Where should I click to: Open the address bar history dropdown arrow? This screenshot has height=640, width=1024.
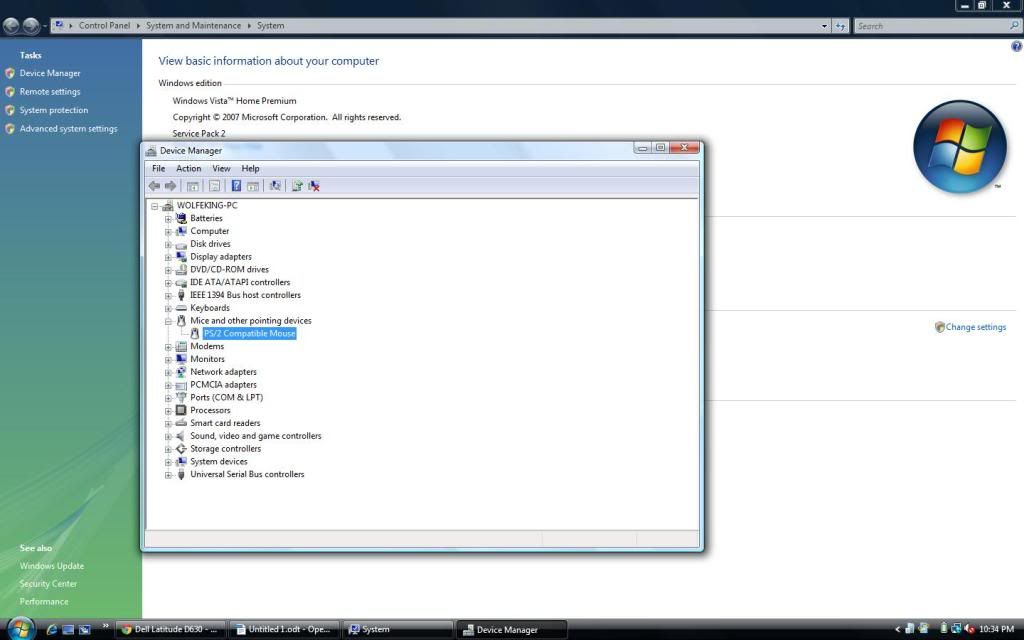pos(824,26)
